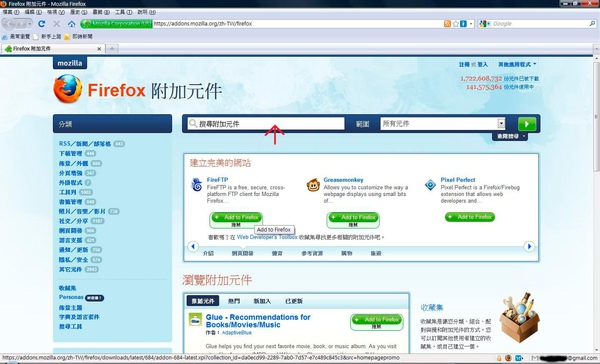Open the search engine chooser dropdown
The height and width of the screenshot is (364, 600).
pos(488,24)
